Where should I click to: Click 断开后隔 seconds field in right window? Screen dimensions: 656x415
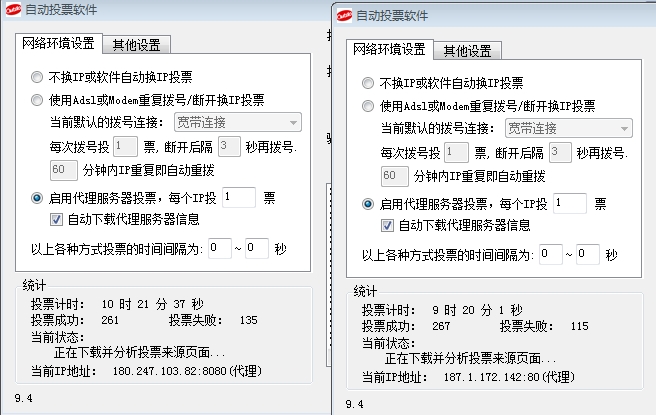pyautogui.click(x=560, y=152)
